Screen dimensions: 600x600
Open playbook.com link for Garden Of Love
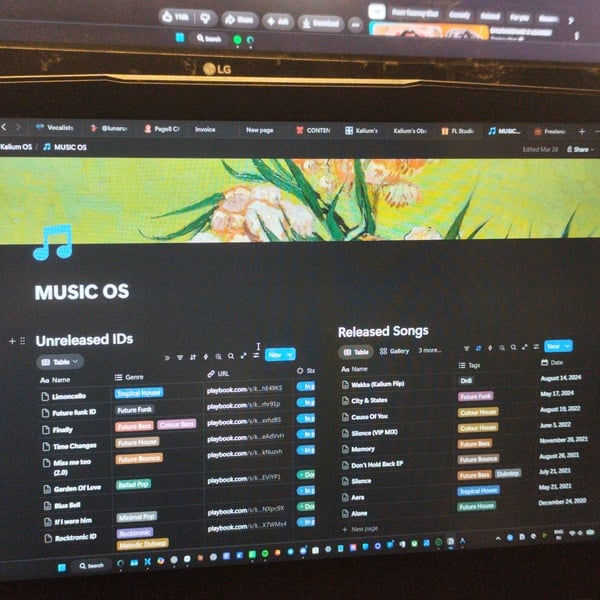(x=244, y=478)
